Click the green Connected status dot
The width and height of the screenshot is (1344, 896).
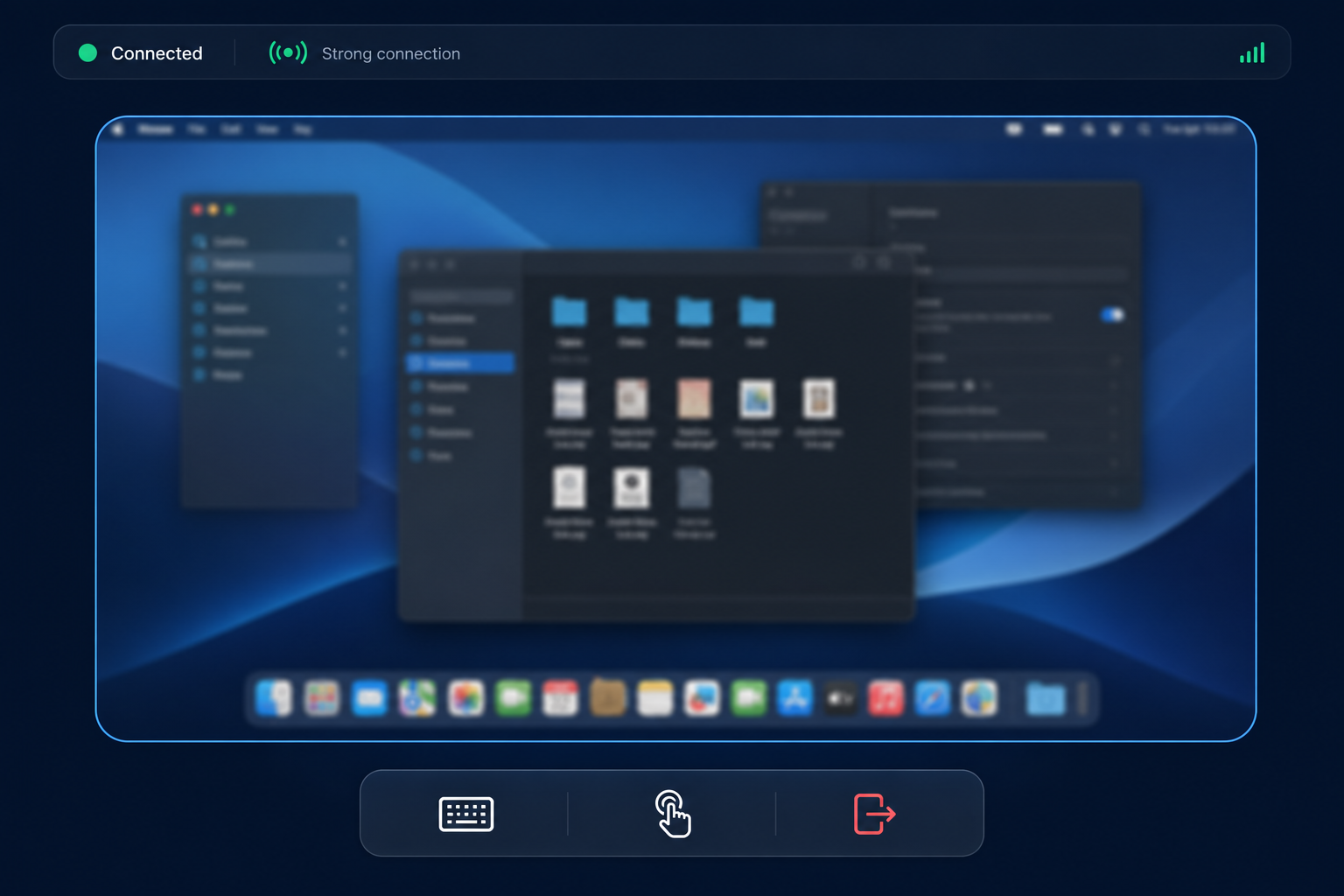[x=87, y=53]
